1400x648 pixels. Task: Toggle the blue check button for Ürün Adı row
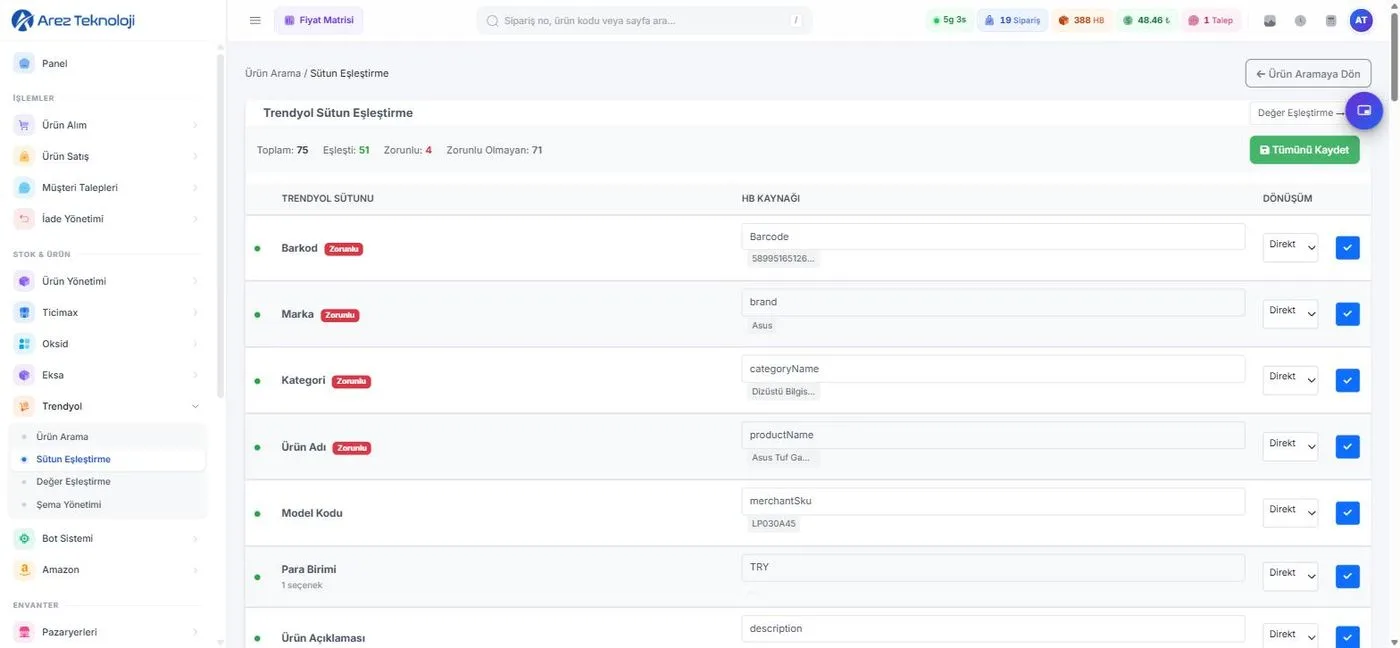point(1347,446)
